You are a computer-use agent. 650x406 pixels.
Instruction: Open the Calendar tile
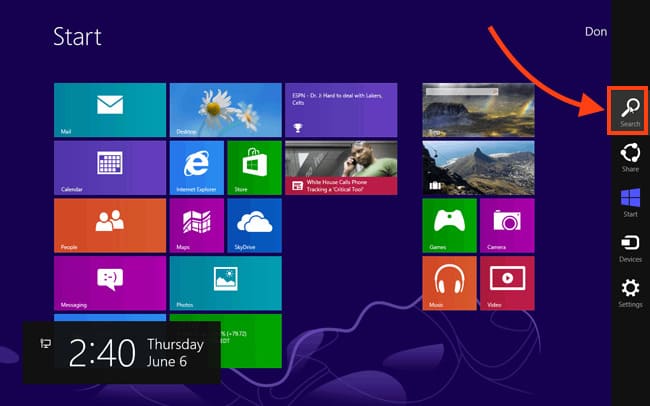(x=109, y=167)
